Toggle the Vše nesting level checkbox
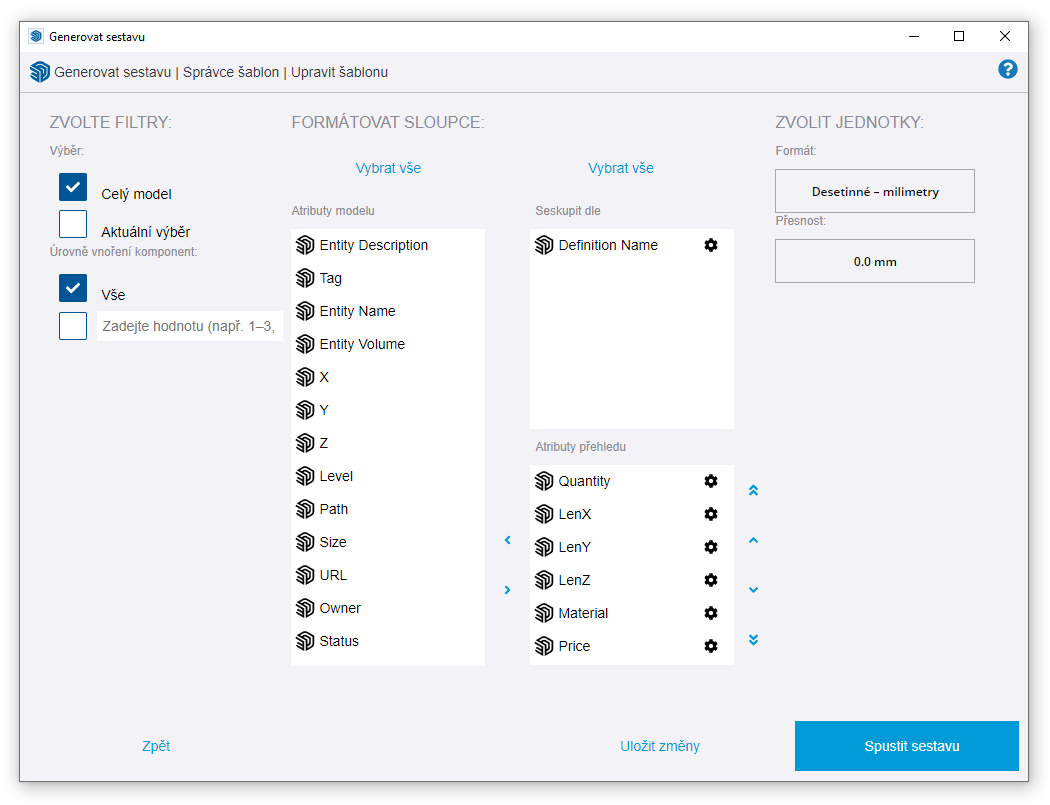The height and width of the screenshot is (805, 1050). 73,288
